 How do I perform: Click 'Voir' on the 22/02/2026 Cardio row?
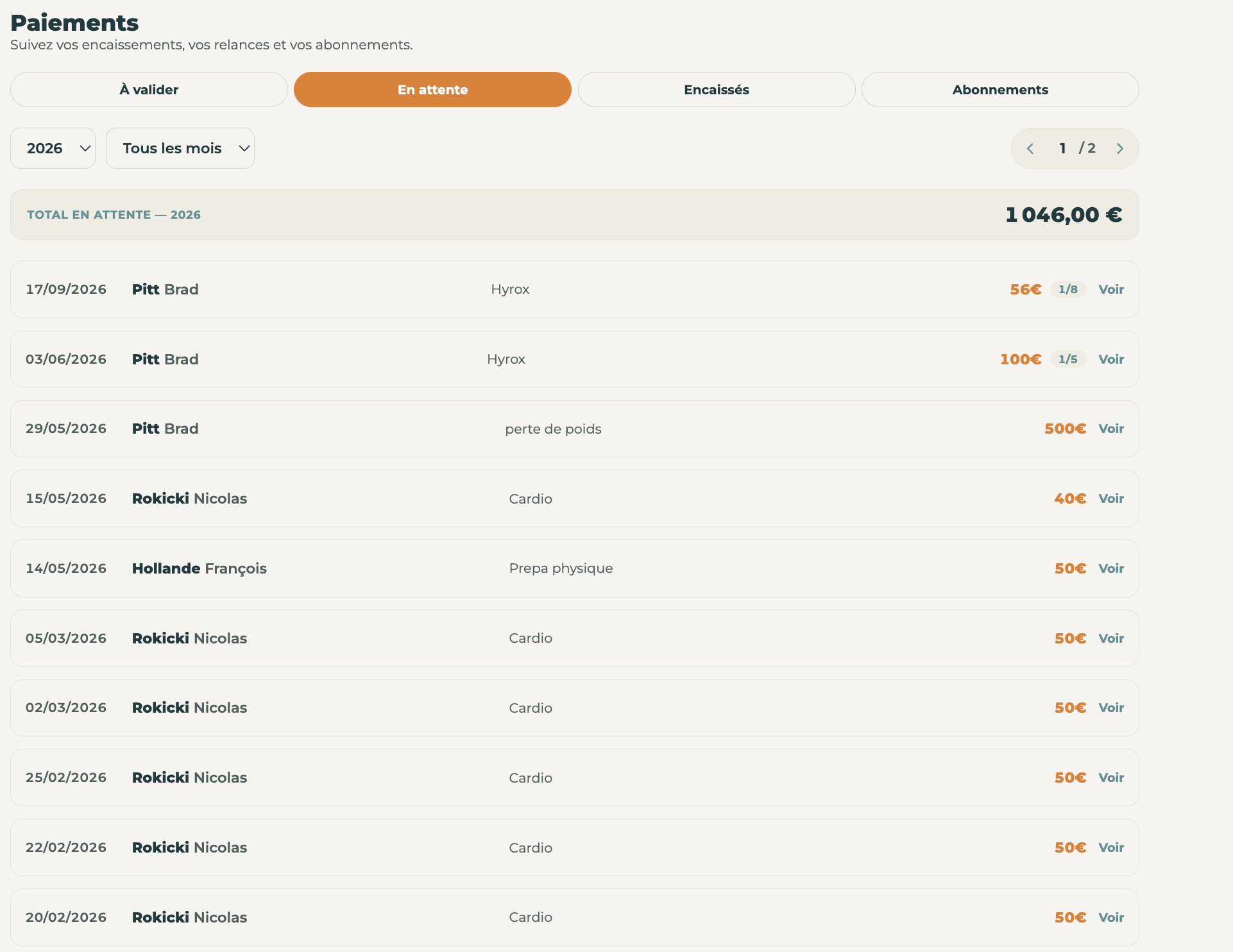click(x=1111, y=847)
